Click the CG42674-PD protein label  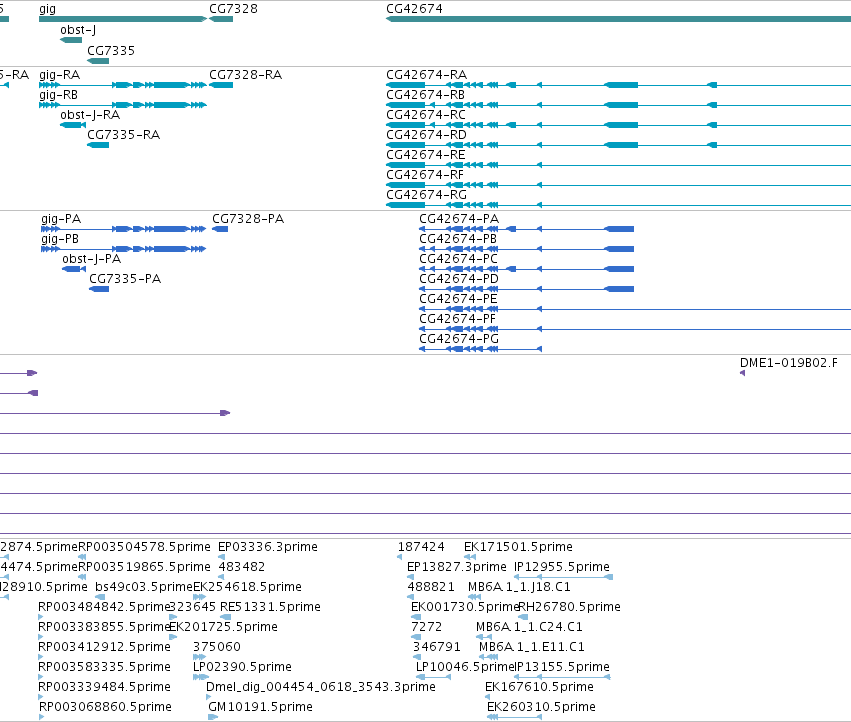459,278
